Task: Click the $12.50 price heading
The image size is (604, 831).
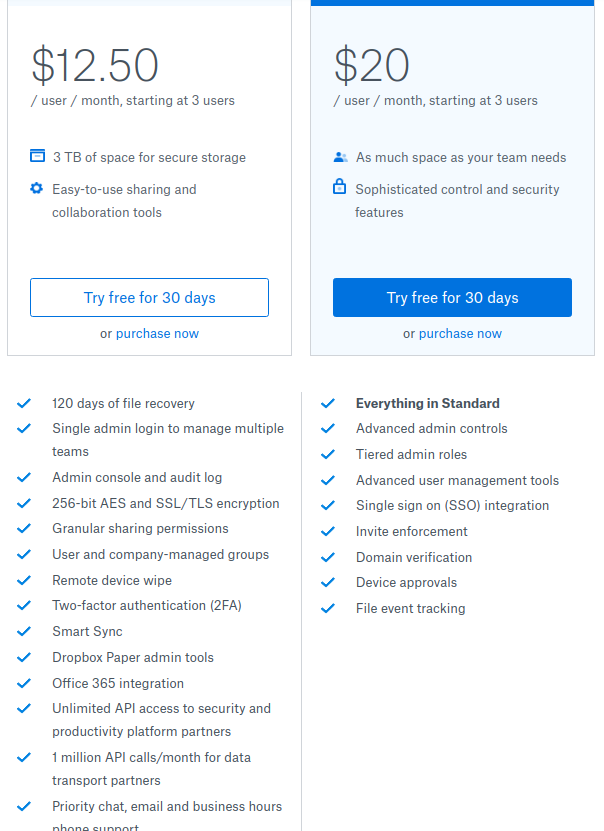Action: (95, 66)
